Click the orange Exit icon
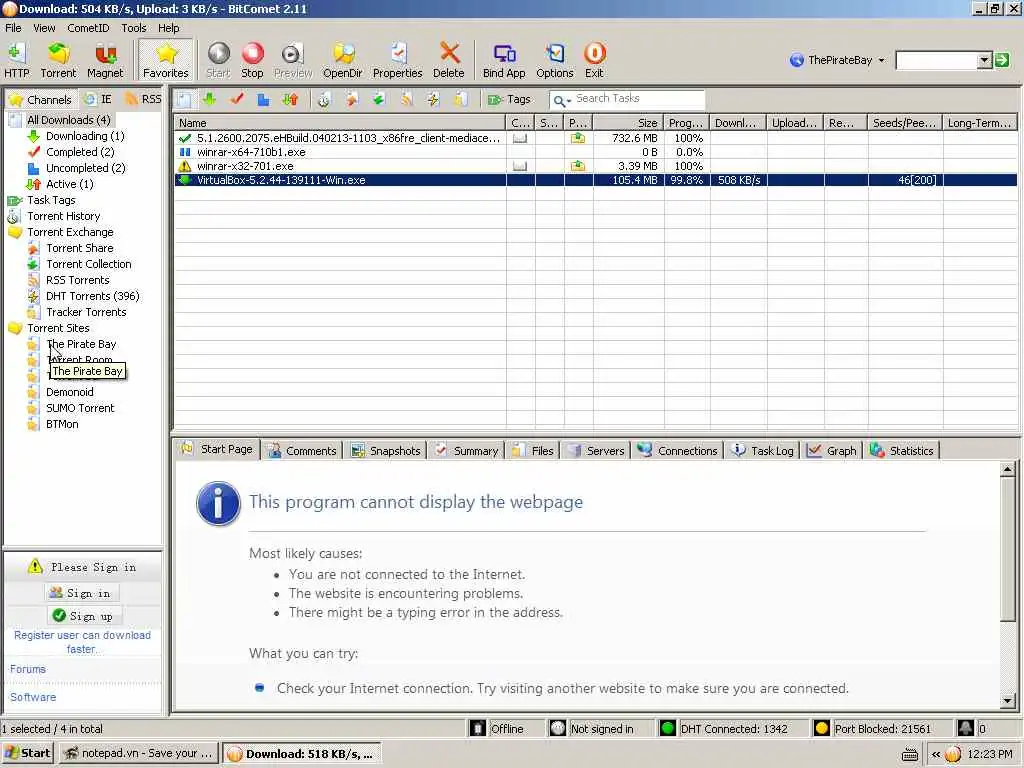Viewport: 1024px width, 768px height. (x=594, y=60)
